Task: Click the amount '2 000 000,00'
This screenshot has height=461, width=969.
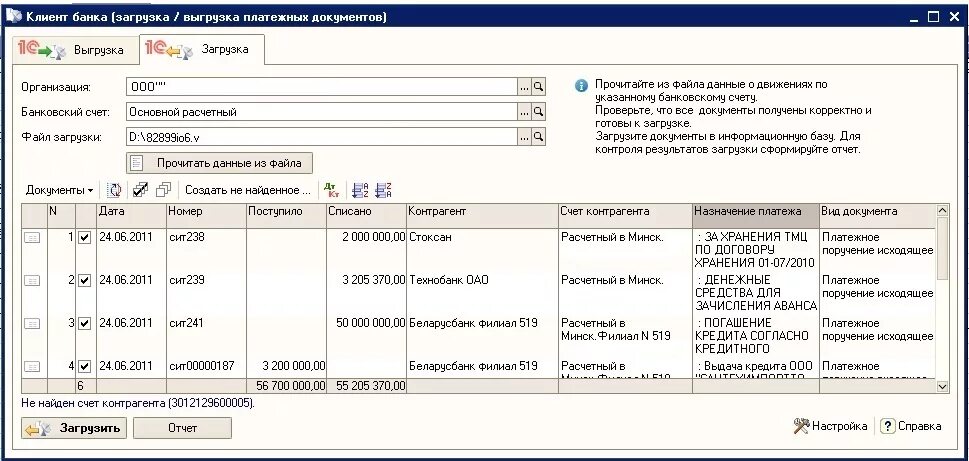Action: (374, 237)
